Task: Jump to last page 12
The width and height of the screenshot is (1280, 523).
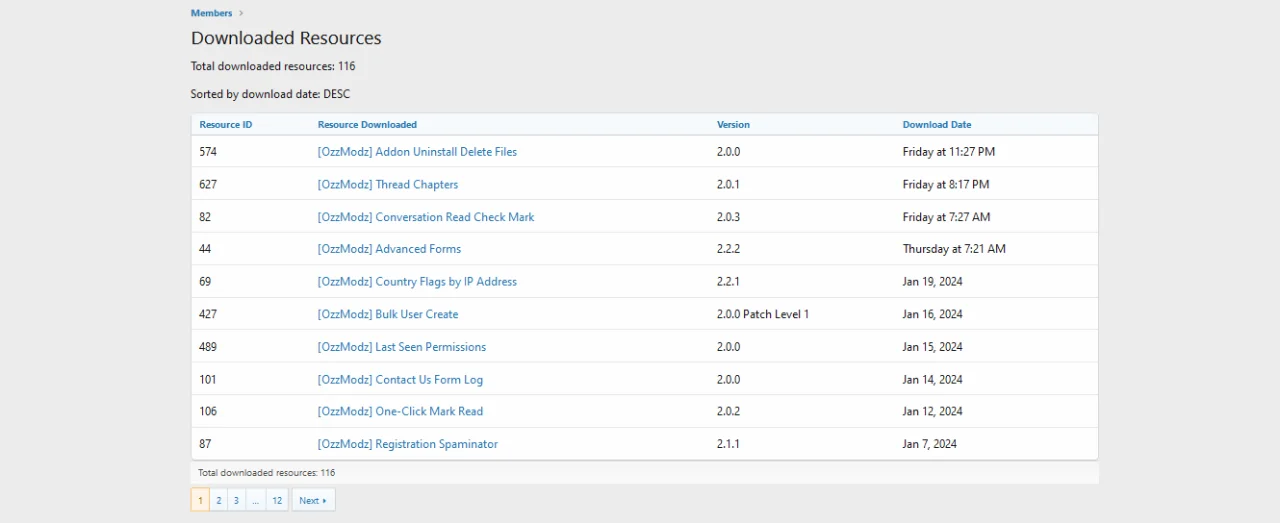Action: pyautogui.click(x=277, y=500)
